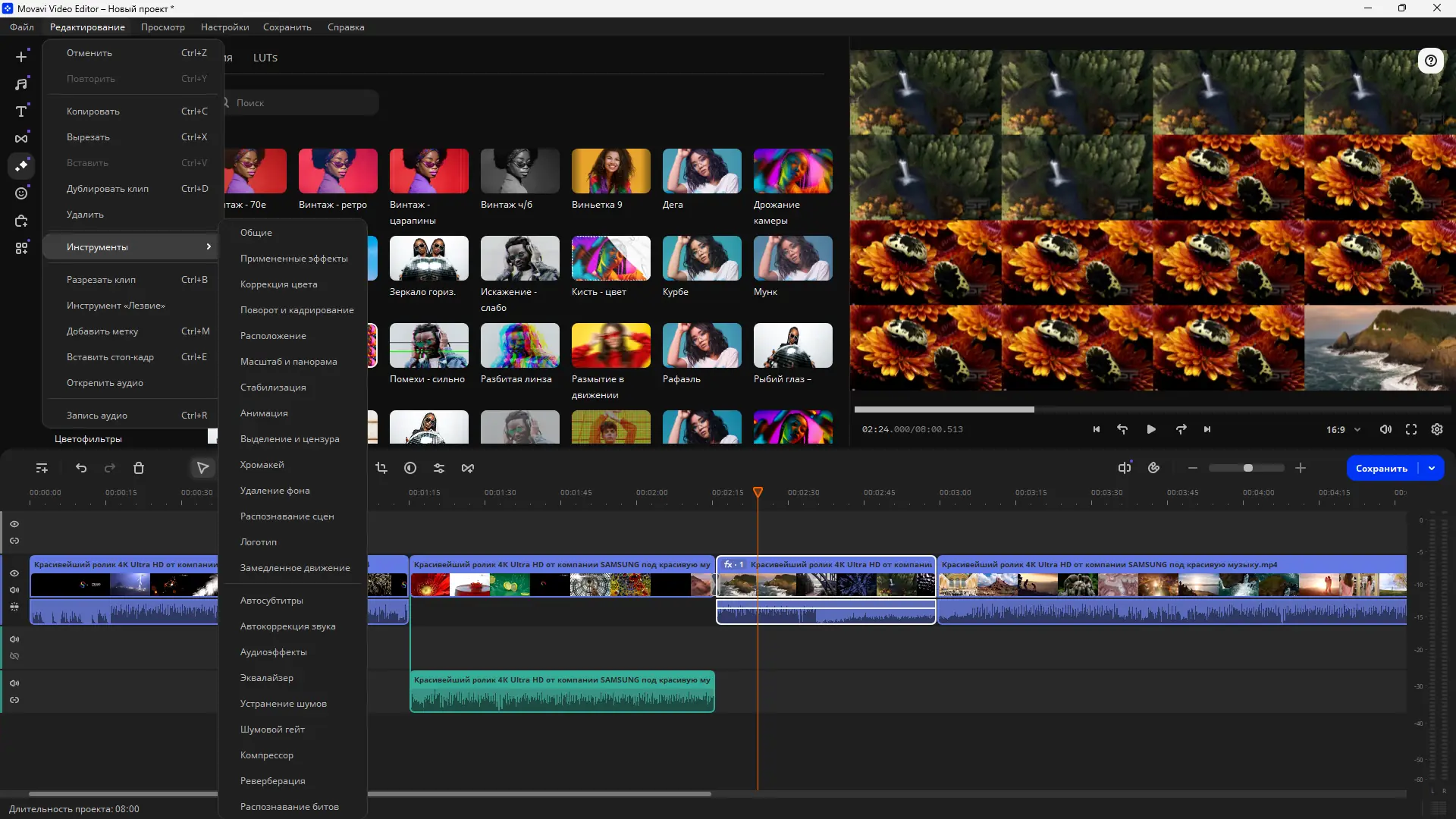Click the trash delete icon in timeline toolbar
The width and height of the screenshot is (1456, 819).
pos(139,469)
